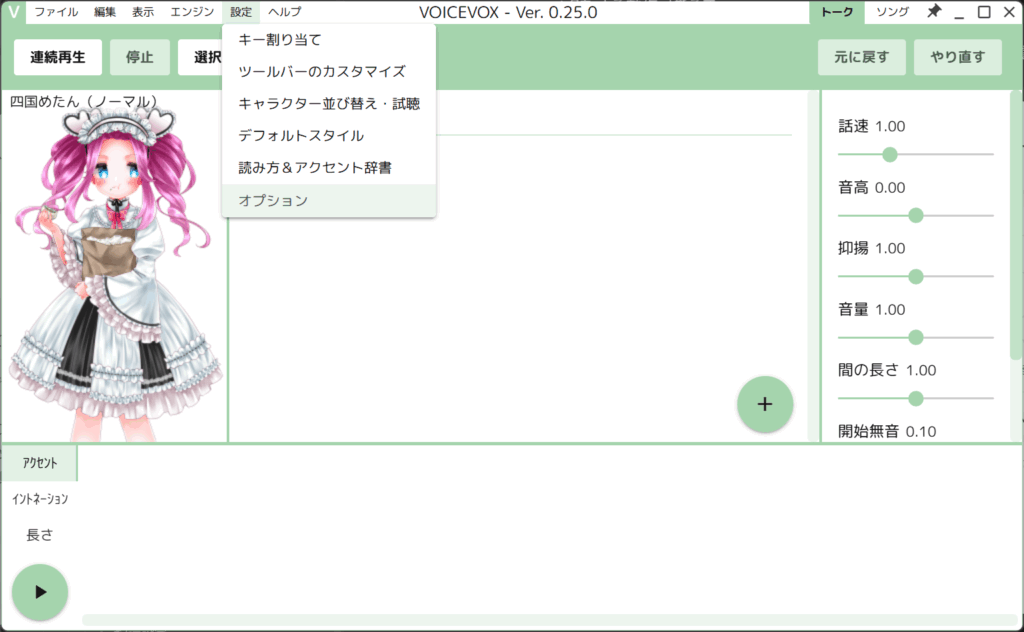Click the 話速 slider handle

[x=889, y=154]
